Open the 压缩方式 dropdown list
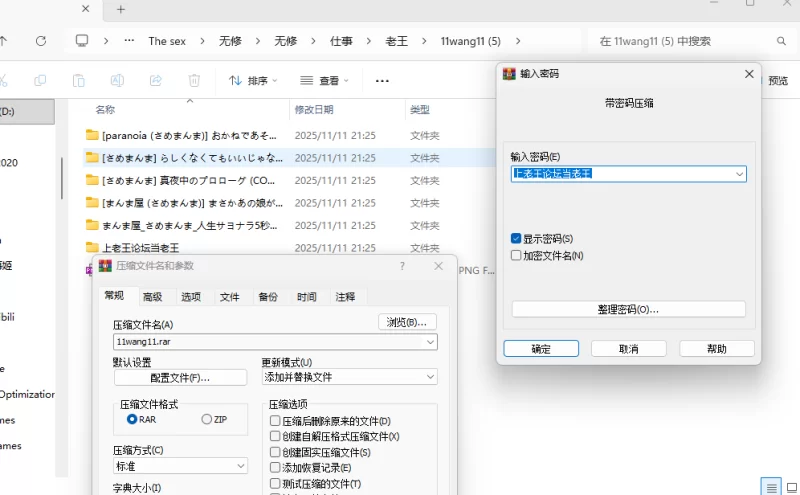This screenshot has width=800, height=495. tap(240, 466)
